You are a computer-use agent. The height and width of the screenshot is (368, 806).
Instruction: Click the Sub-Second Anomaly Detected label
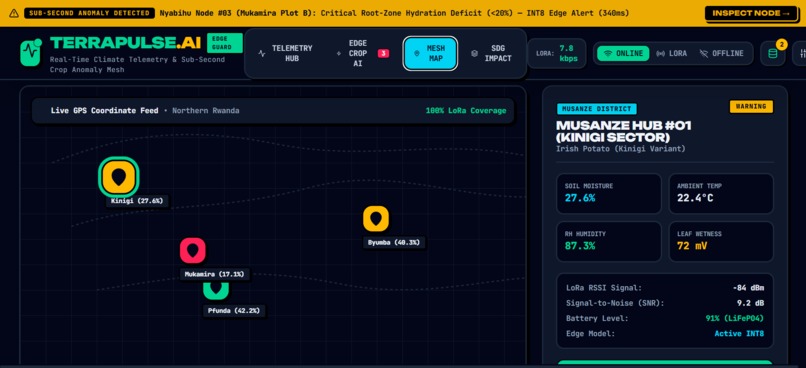click(89, 13)
